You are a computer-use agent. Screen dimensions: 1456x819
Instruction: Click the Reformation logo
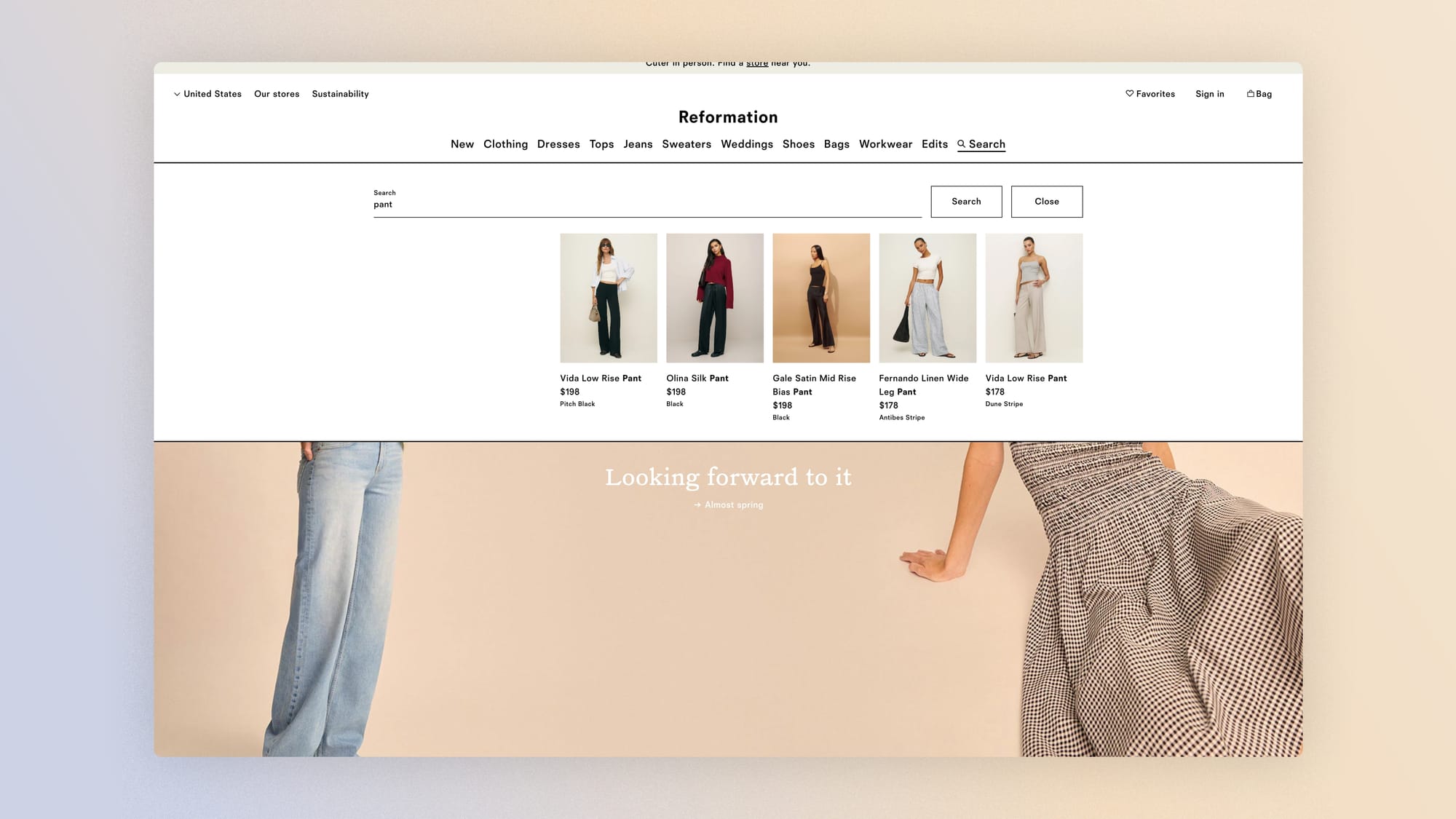(728, 117)
